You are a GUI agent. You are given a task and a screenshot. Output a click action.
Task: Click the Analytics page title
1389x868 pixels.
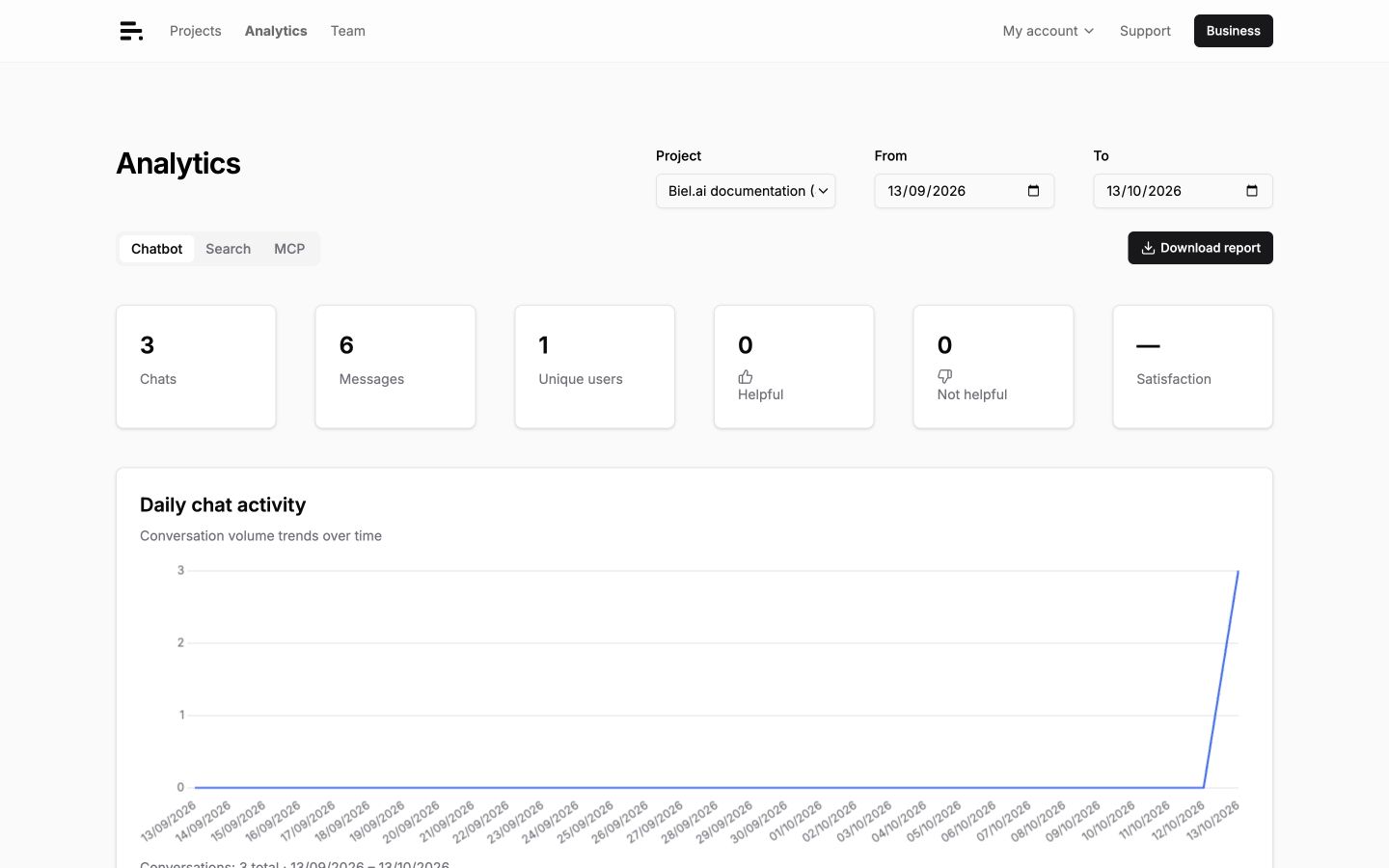coord(178,163)
